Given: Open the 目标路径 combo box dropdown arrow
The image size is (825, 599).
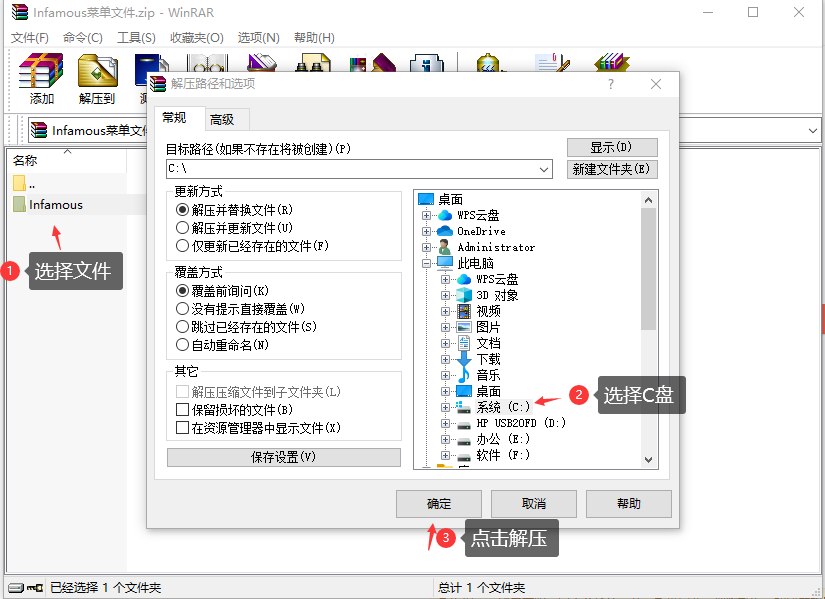Looking at the screenshot, I should coord(544,169).
